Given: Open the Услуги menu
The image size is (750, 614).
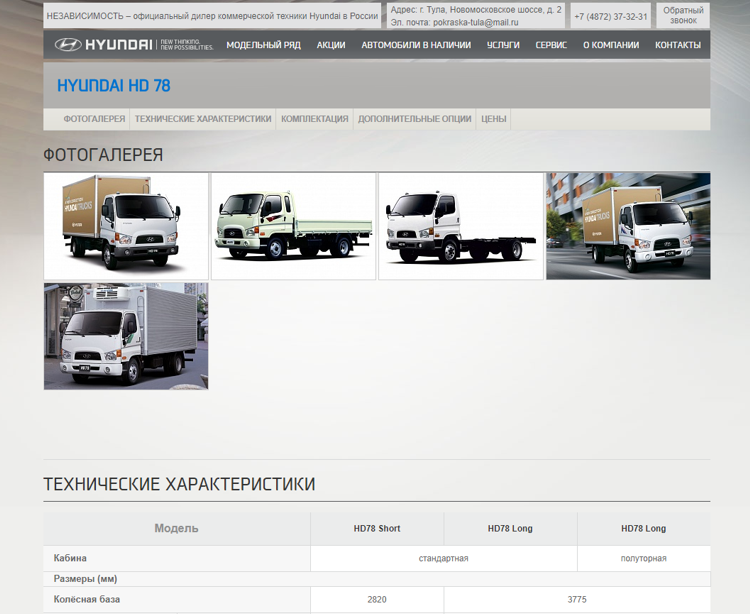Looking at the screenshot, I should (x=503, y=45).
